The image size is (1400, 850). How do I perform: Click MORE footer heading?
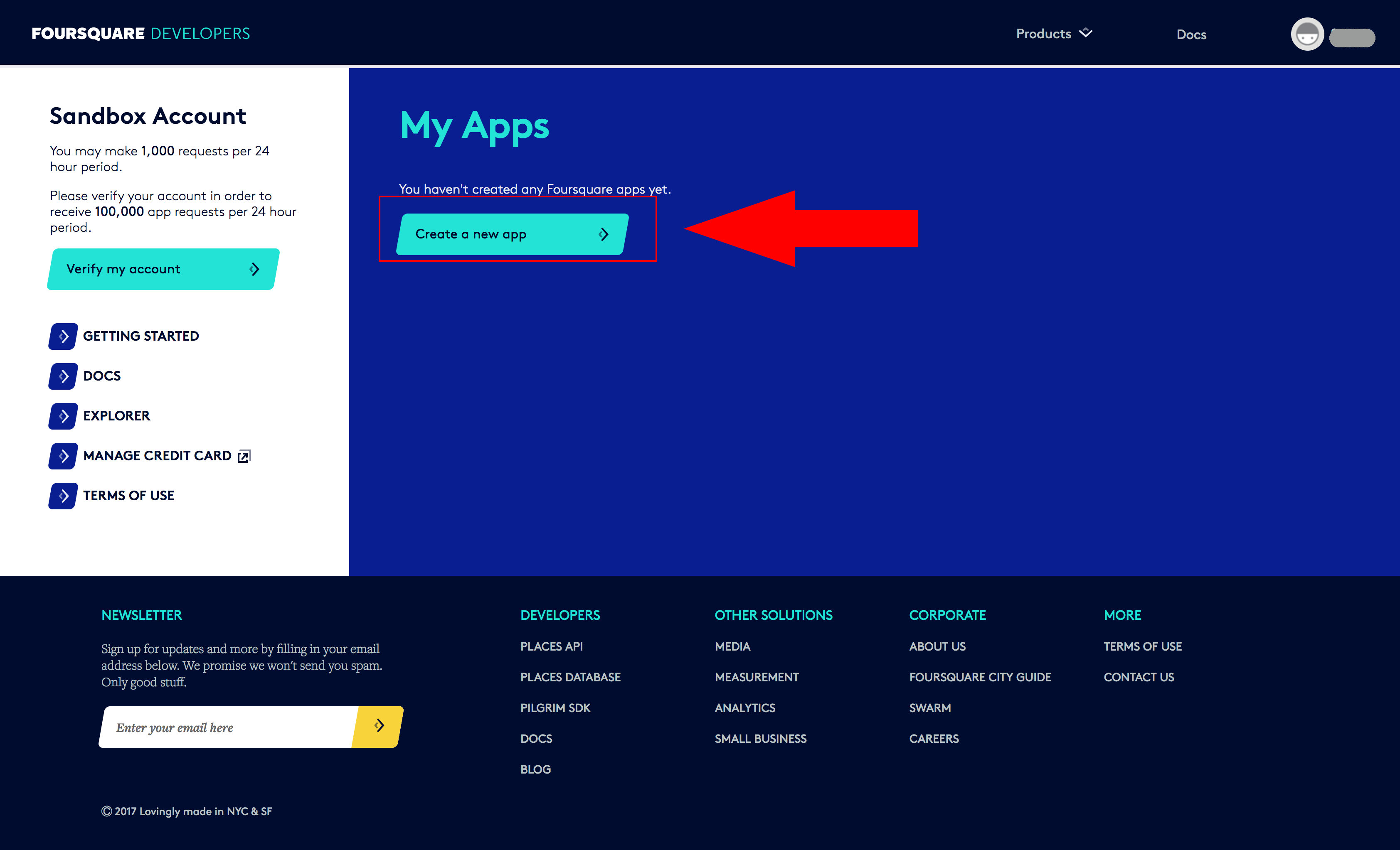tap(1122, 615)
